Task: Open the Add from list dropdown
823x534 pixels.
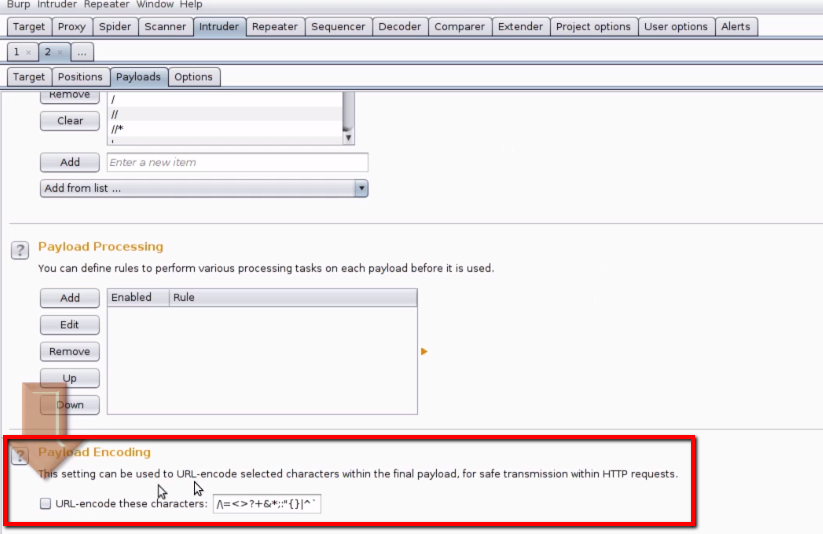Action: (x=204, y=188)
